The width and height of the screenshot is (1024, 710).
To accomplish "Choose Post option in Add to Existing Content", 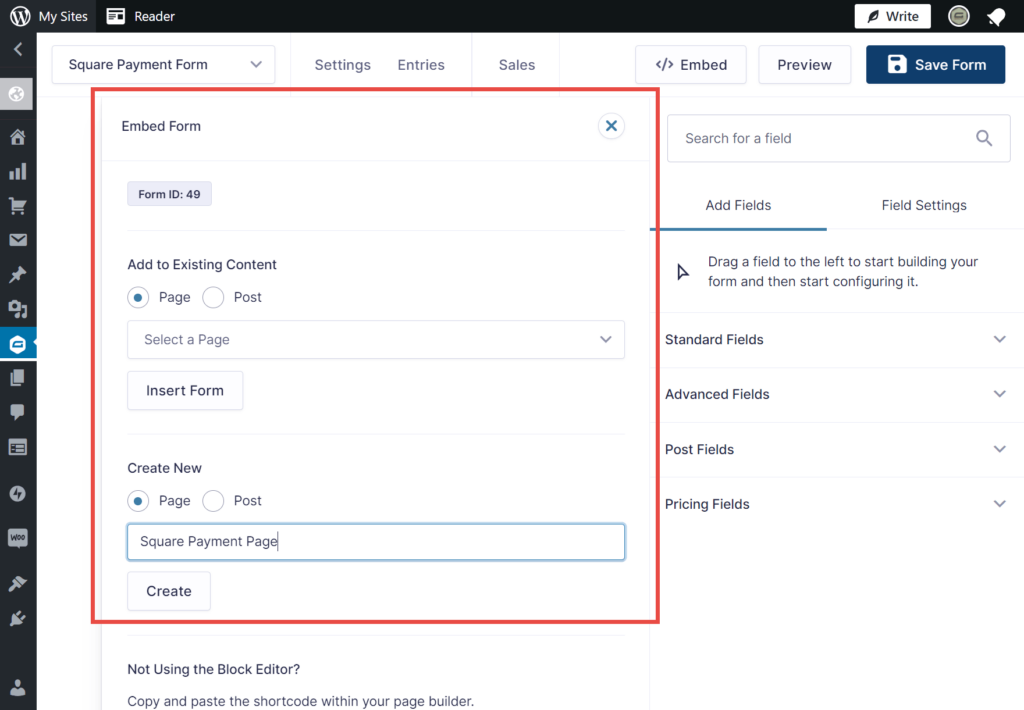I will coord(212,297).
